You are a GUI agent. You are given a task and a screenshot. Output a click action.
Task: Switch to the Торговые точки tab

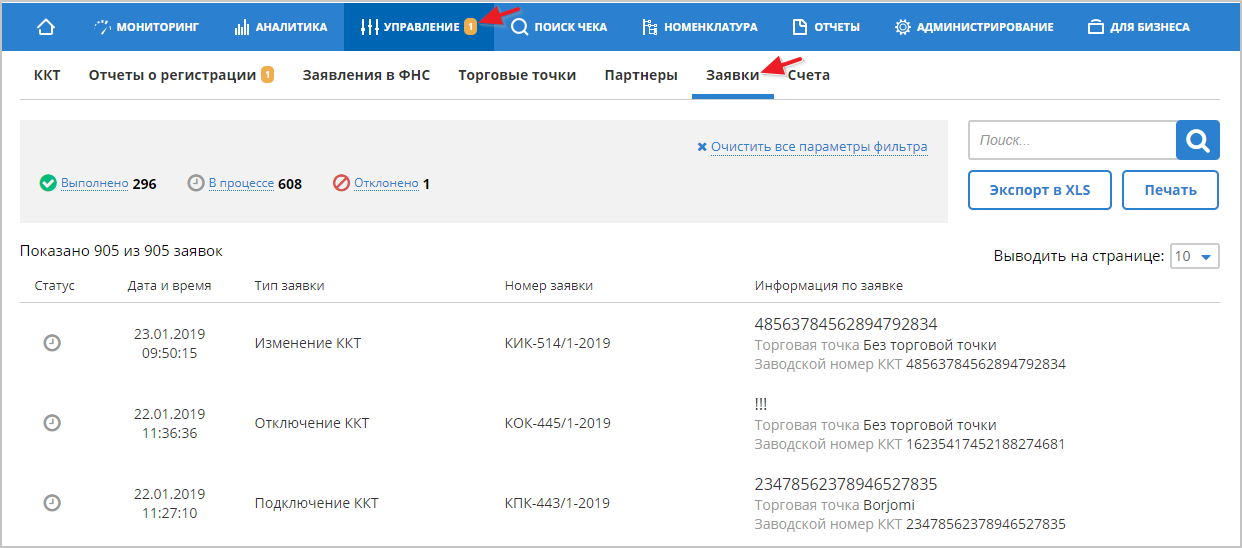[517, 75]
